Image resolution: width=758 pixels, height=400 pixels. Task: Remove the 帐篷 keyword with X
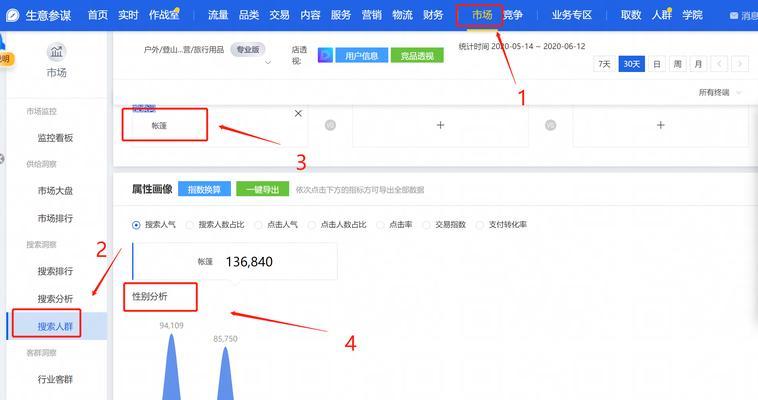(x=298, y=113)
